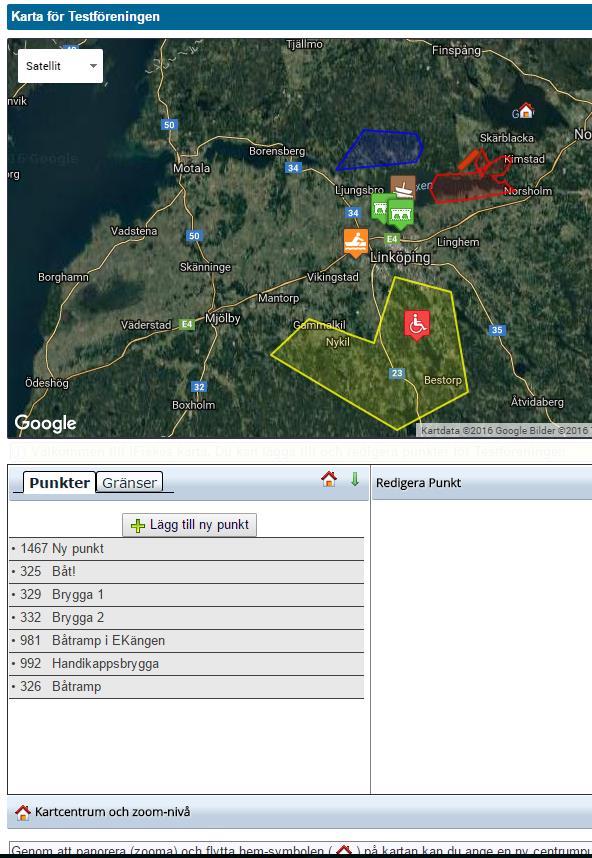Click the house home symbol on the map
Screen dimensions: 592x858
click(x=526, y=111)
